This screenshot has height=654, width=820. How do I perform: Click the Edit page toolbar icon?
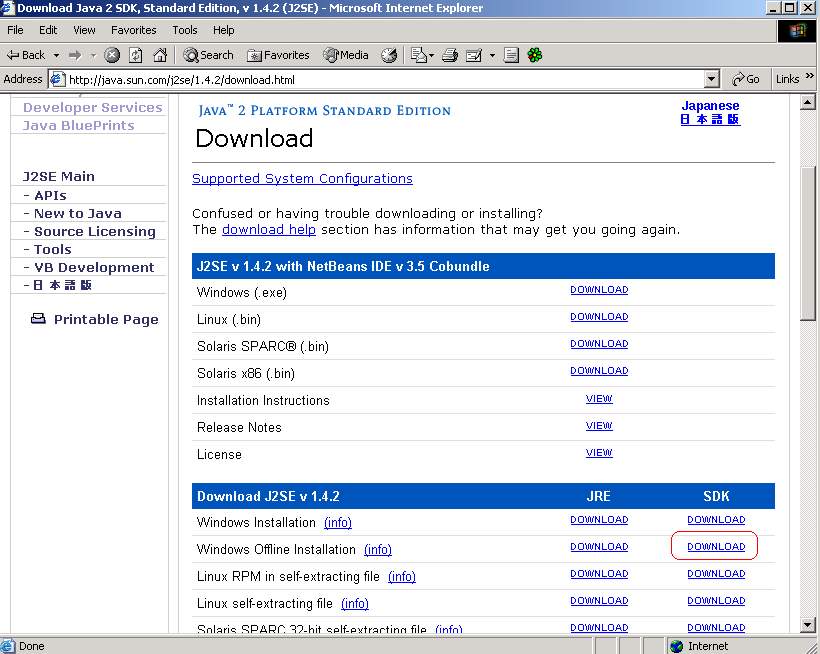point(474,55)
